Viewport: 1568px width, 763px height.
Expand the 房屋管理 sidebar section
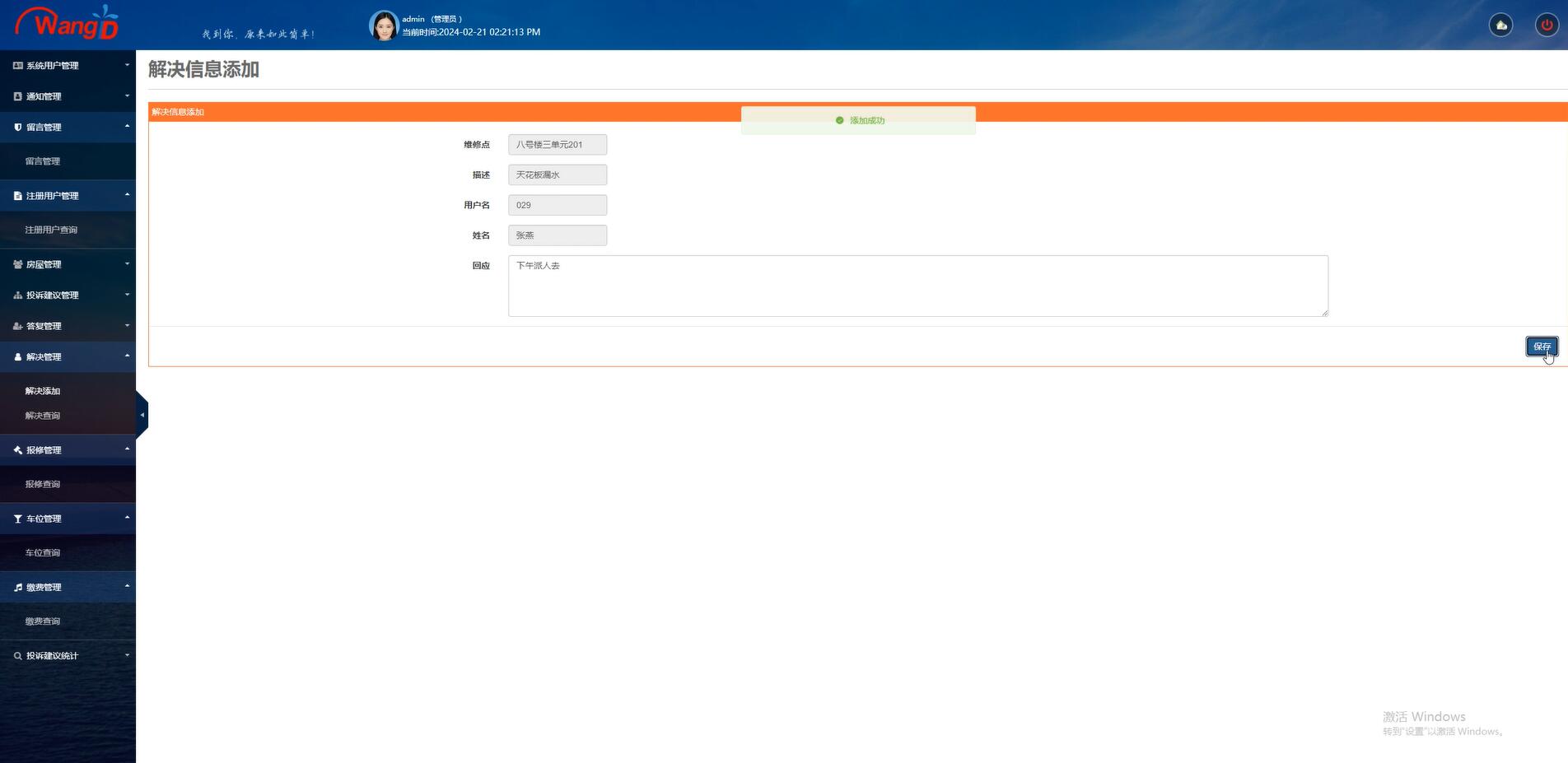(68, 264)
